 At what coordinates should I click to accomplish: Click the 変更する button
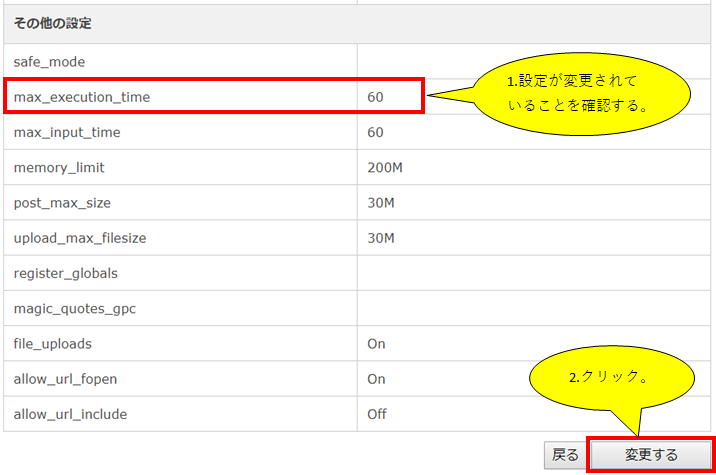(651, 455)
